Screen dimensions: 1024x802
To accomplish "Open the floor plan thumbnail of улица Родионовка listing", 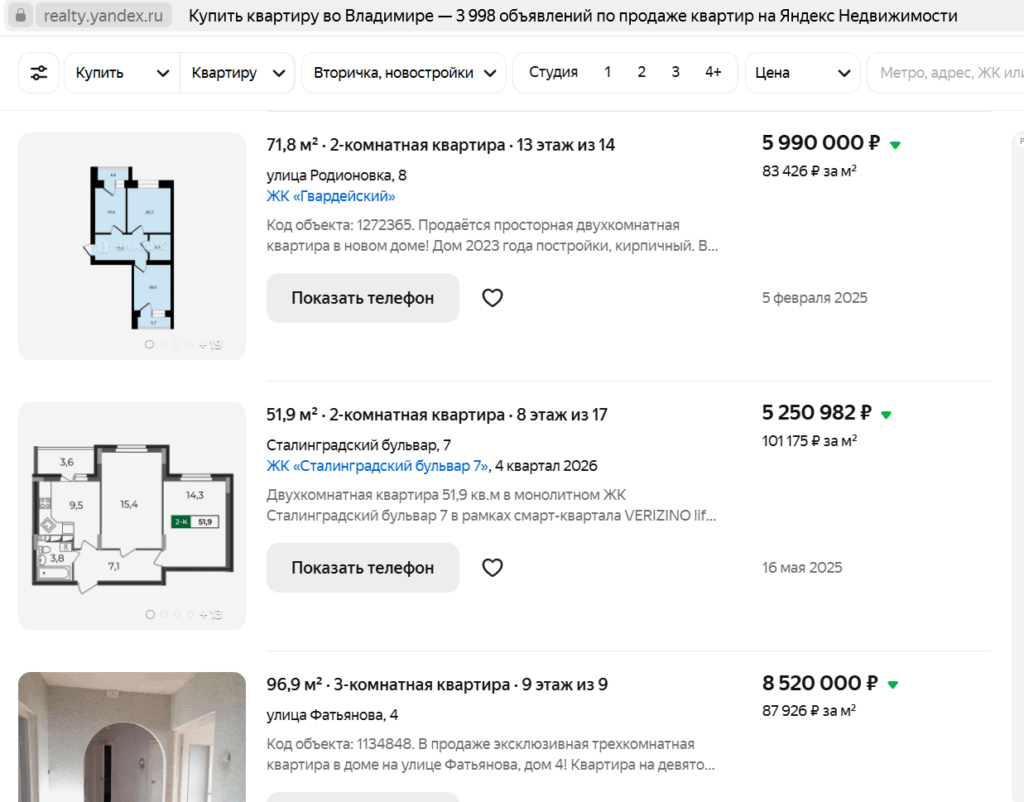I will point(132,246).
